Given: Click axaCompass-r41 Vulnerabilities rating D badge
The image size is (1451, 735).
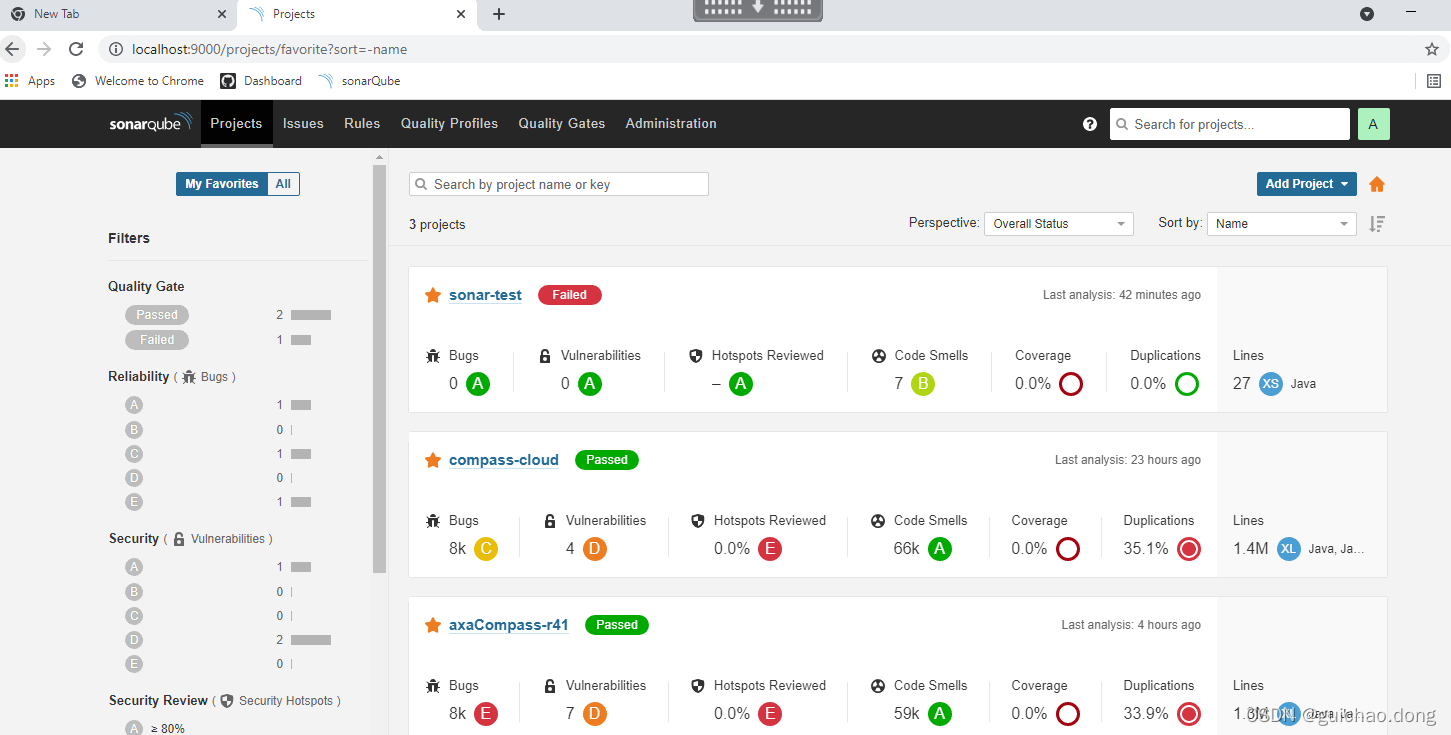Looking at the screenshot, I should (x=595, y=713).
